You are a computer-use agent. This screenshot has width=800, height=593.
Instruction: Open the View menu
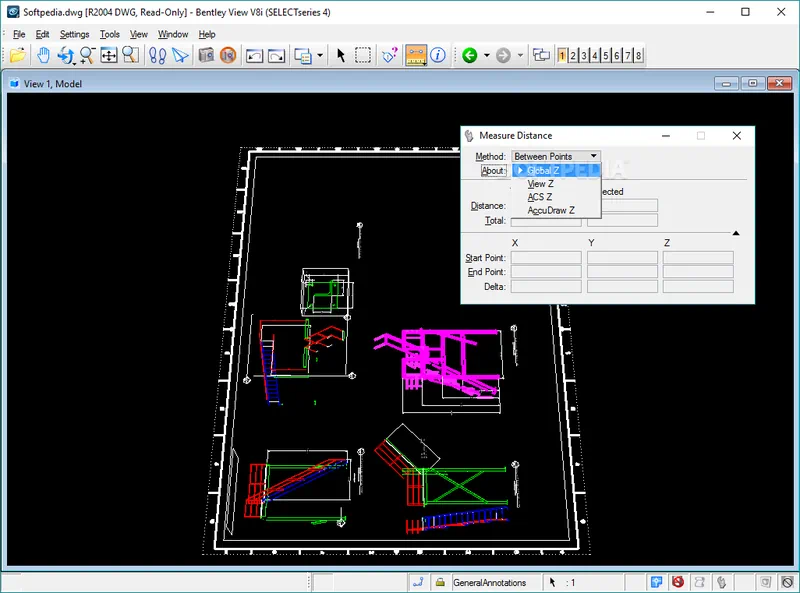point(138,34)
